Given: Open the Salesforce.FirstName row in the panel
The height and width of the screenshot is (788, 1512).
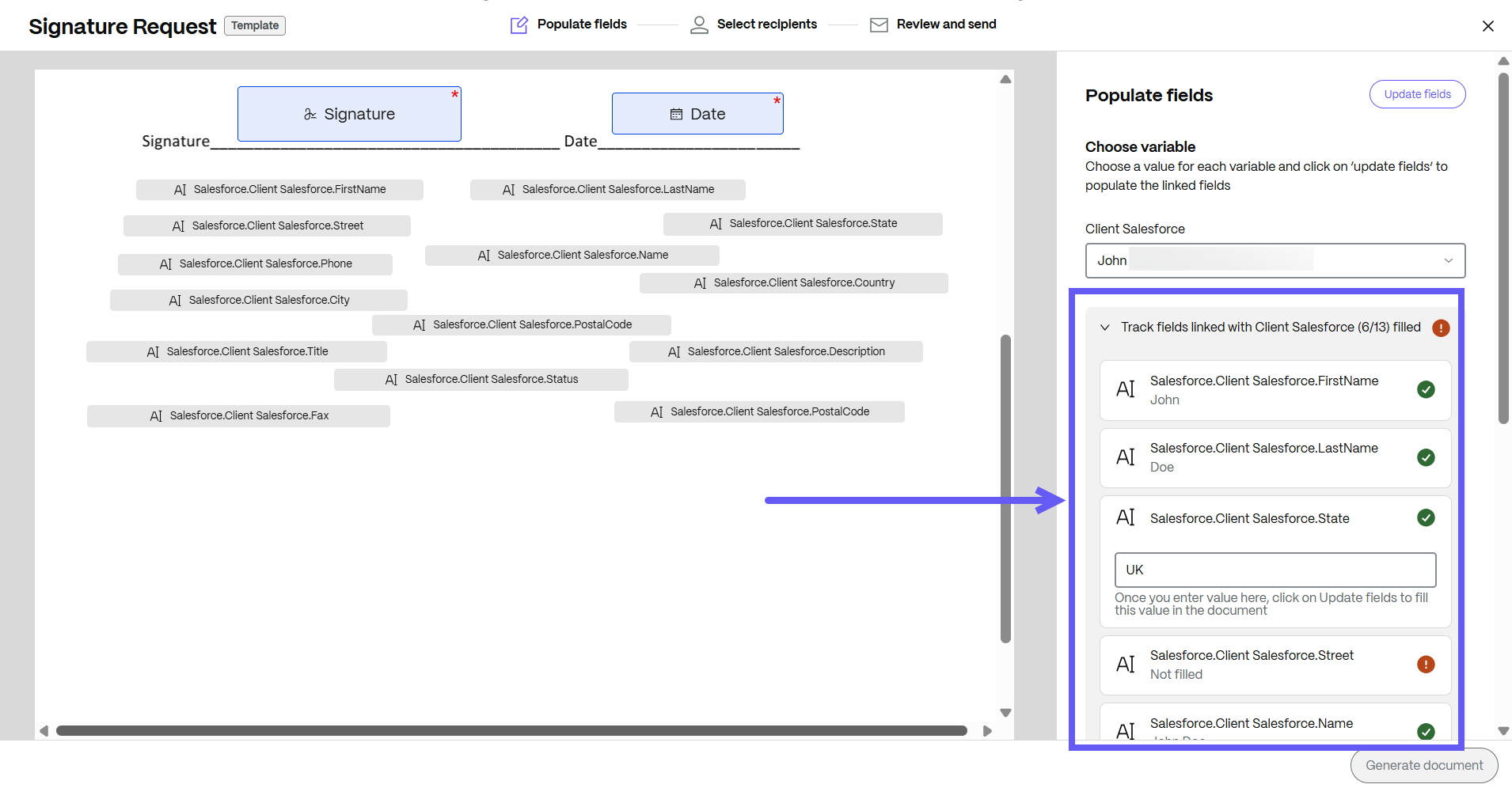Looking at the screenshot, I should pyautogui.click(x=1275, y=391).
